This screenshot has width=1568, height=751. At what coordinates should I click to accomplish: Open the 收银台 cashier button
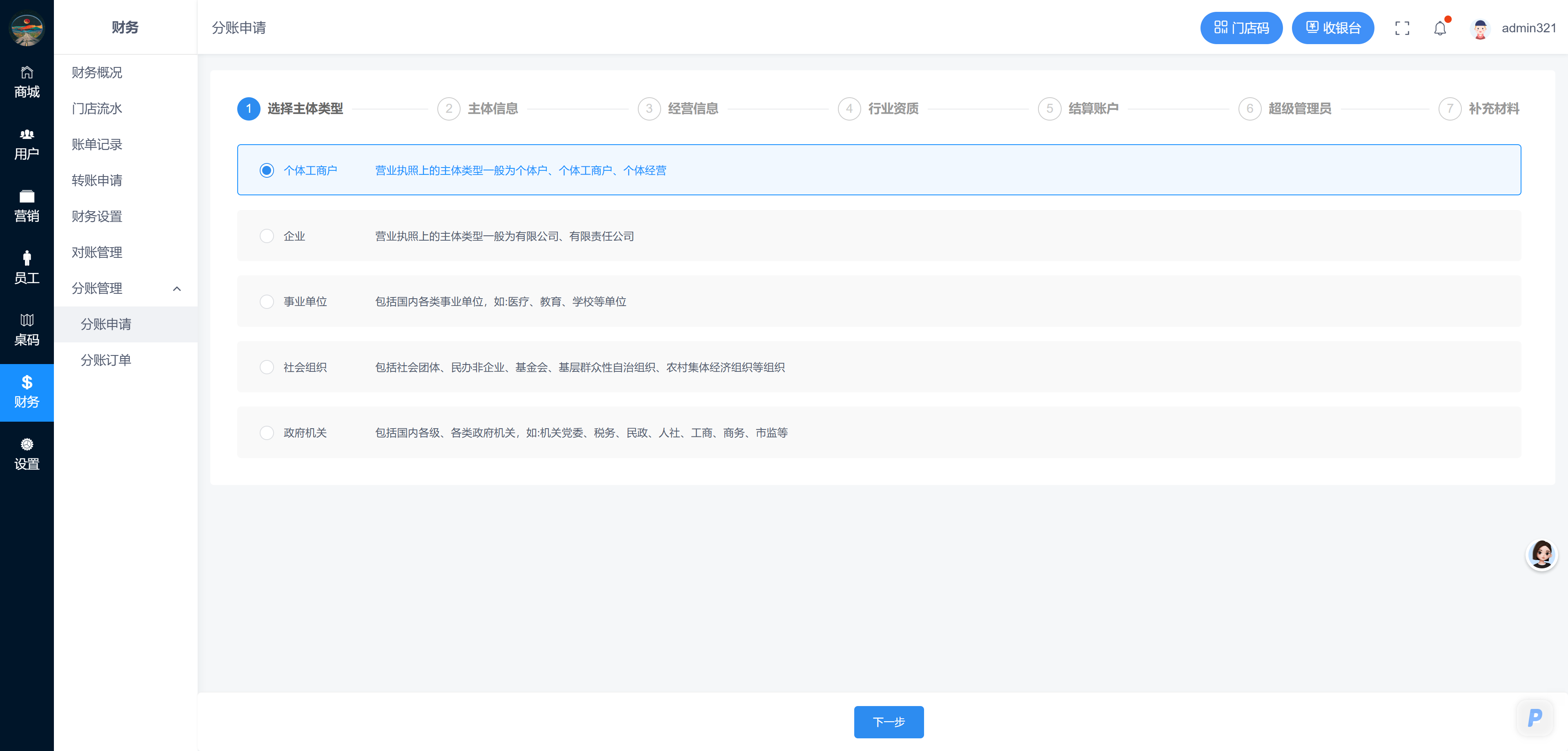[x=1332, y=28]
